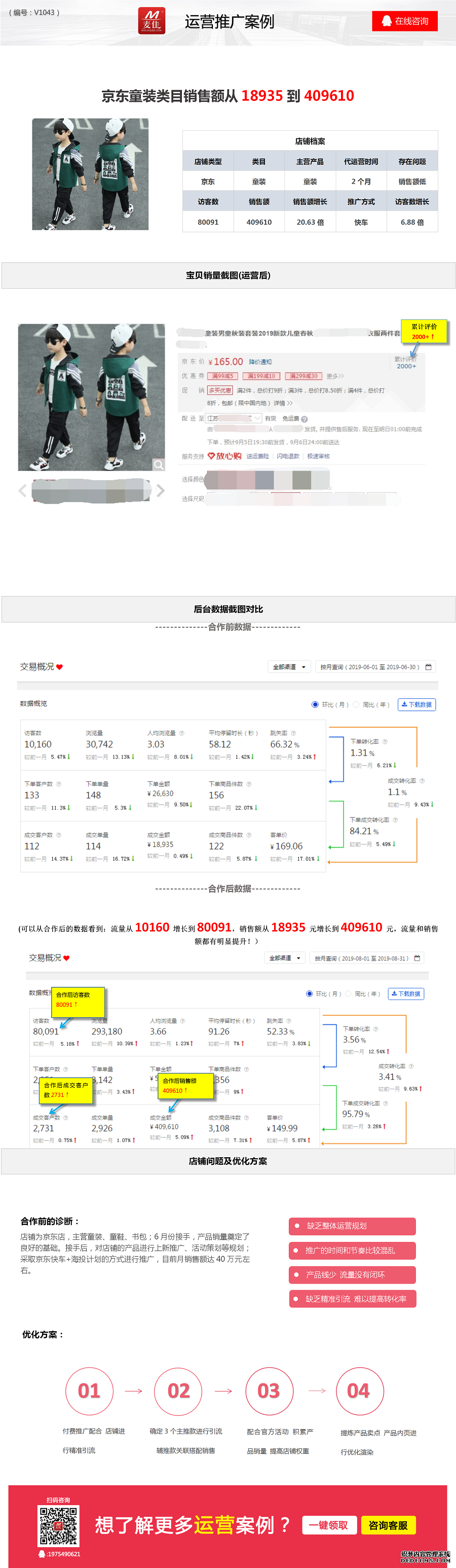Click the help icon next to 成交商品件数 above 122

[249, 835]
